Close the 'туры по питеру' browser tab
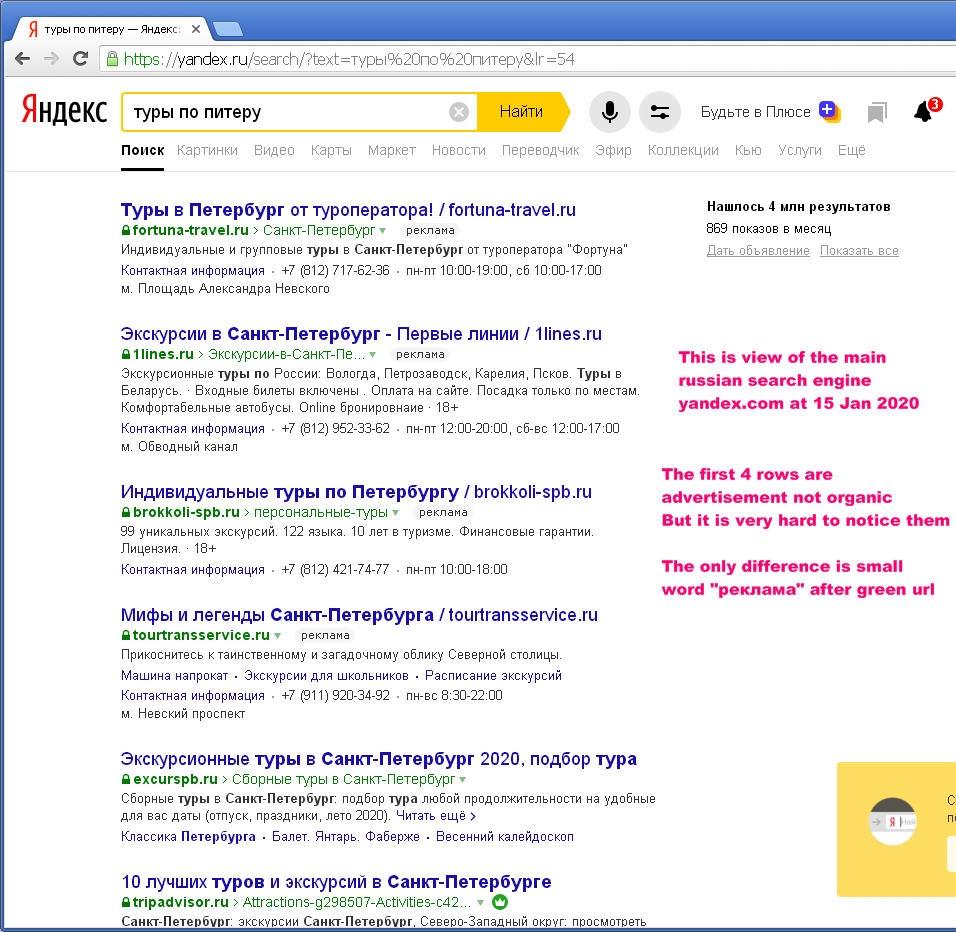Screen dimensions: 956x932 pyautogui.click(x=196, y=29)
